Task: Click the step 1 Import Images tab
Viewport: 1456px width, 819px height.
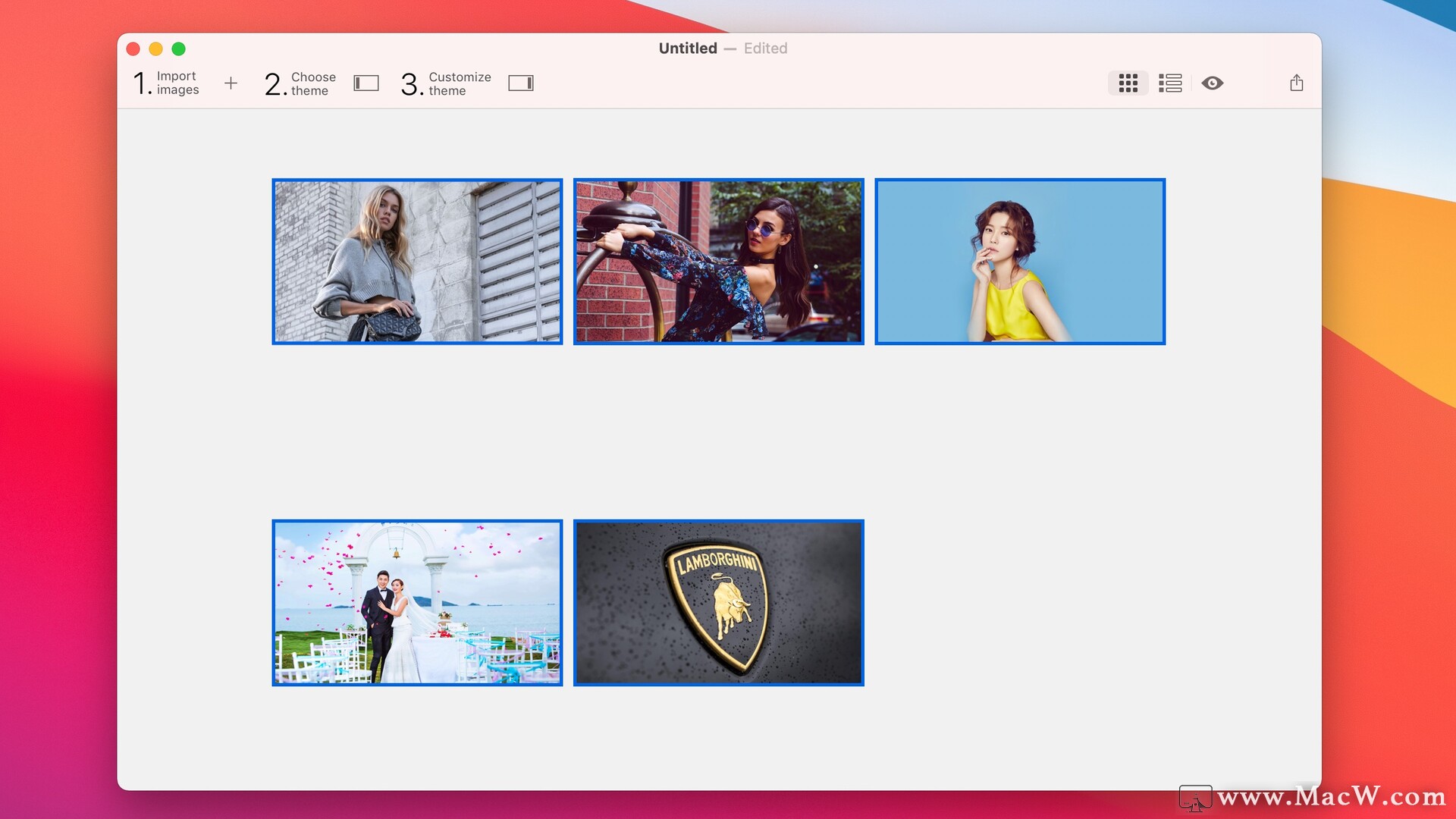Action: pos(167,82)
